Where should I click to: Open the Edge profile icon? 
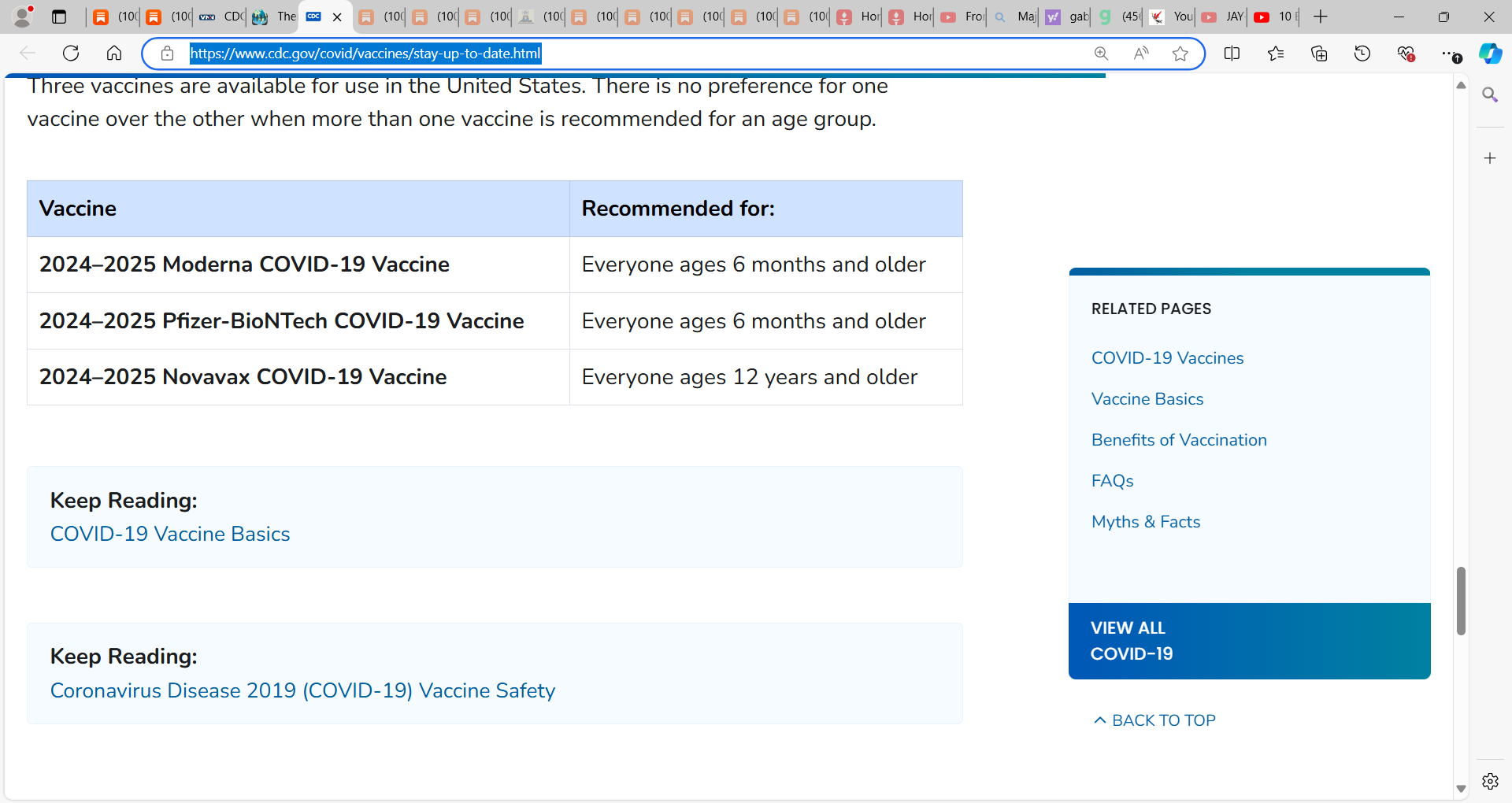(x=23, y=17)
